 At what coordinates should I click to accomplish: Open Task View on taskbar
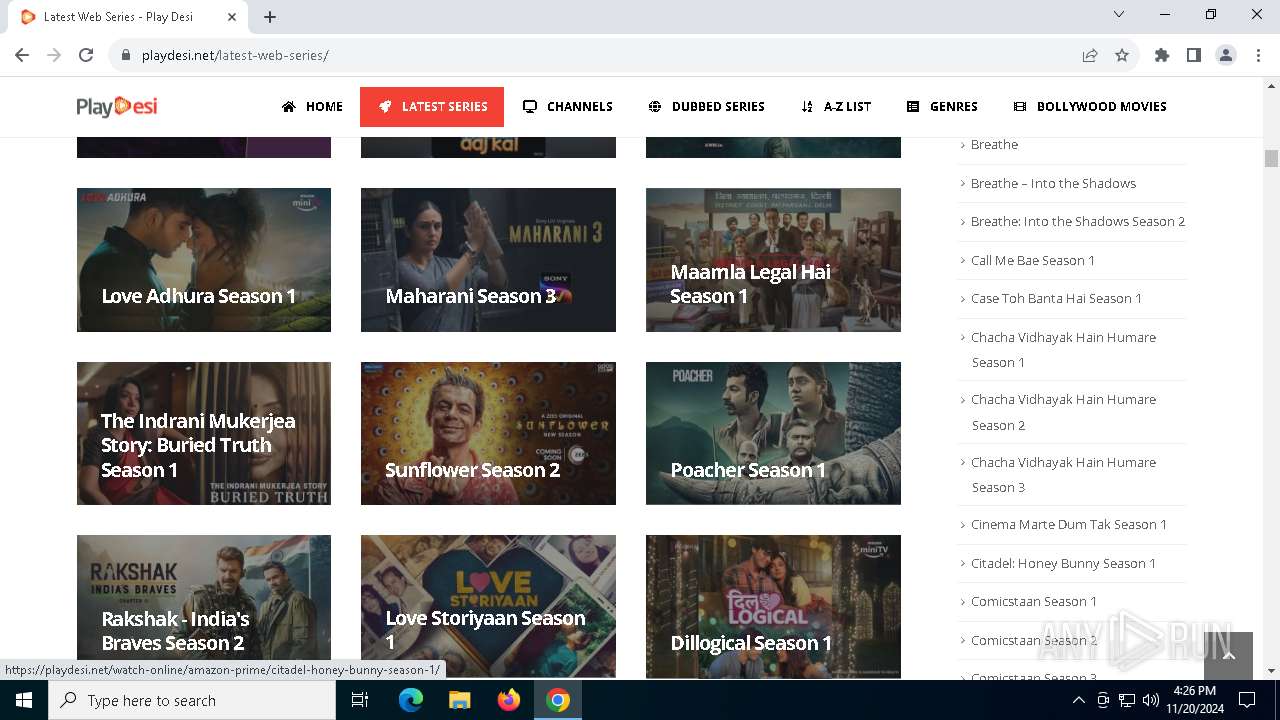pyautogui.click(x=360, y=700)
